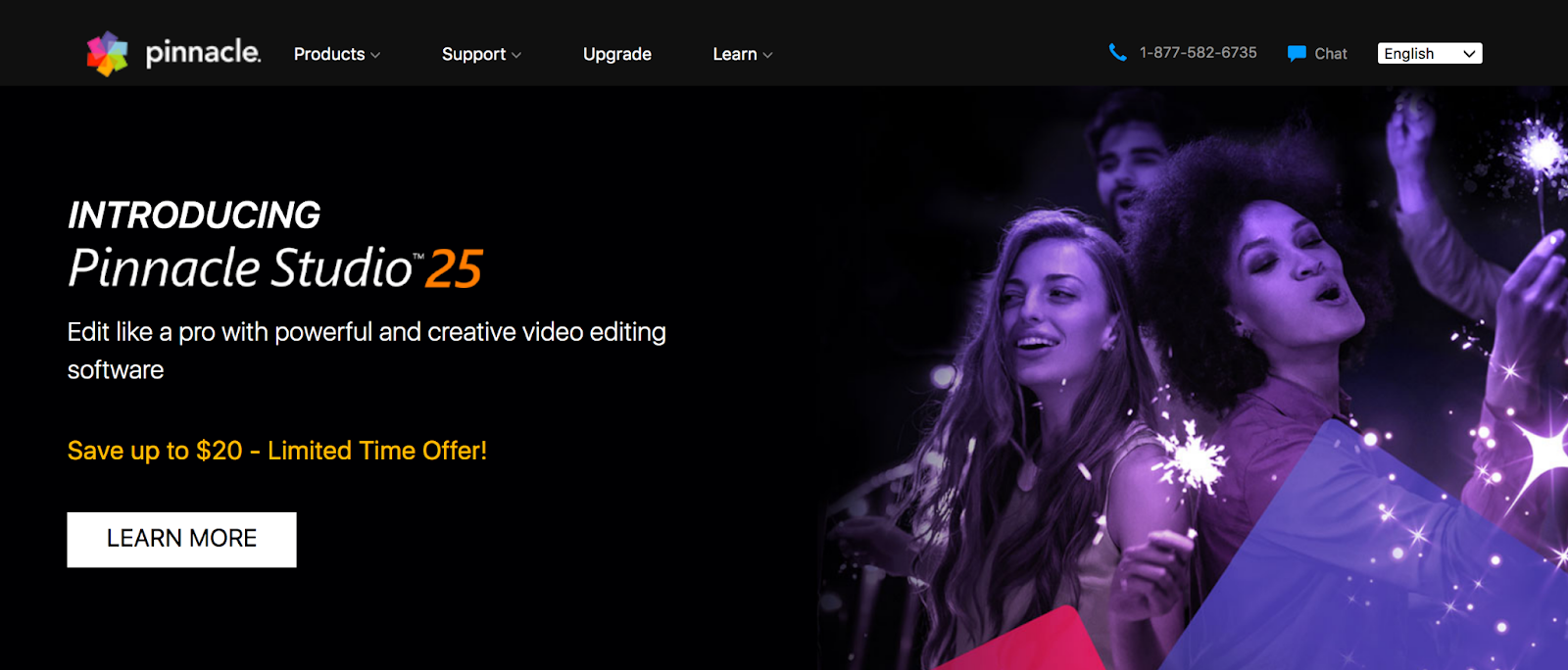Open the Learn menu
1568x670 pixels.
point(743,54)
